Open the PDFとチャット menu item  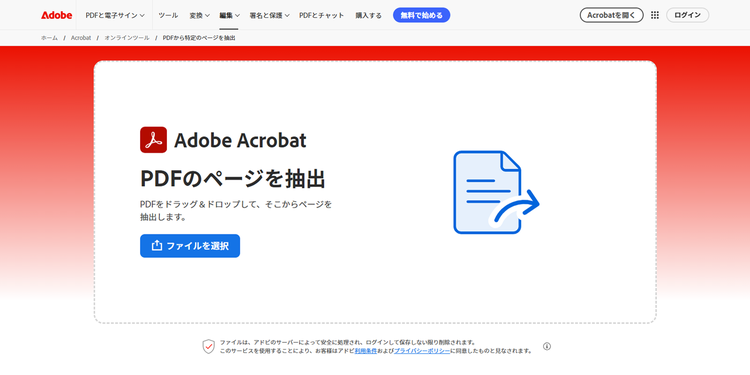coord(321,15)
